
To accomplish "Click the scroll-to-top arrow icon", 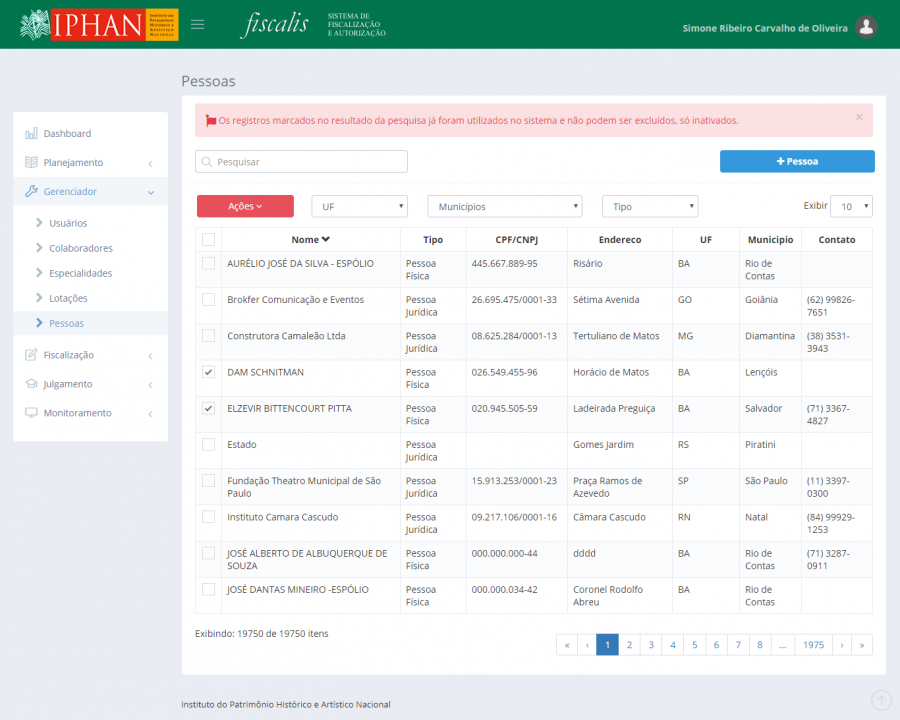I will [x=881, y=700].
